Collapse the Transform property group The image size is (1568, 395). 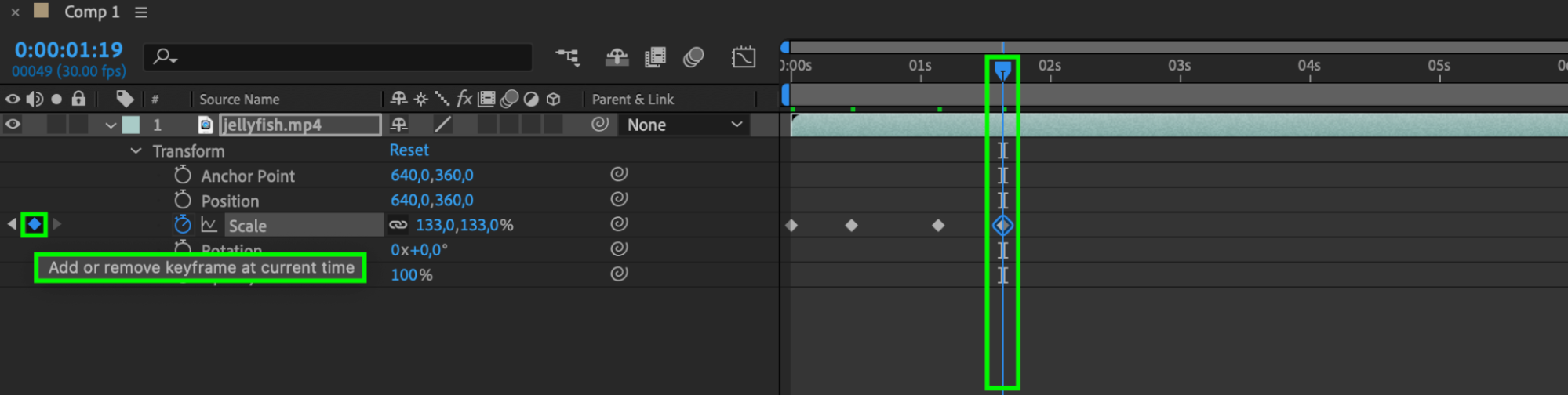pyautogui.click(x=136, y=150)
